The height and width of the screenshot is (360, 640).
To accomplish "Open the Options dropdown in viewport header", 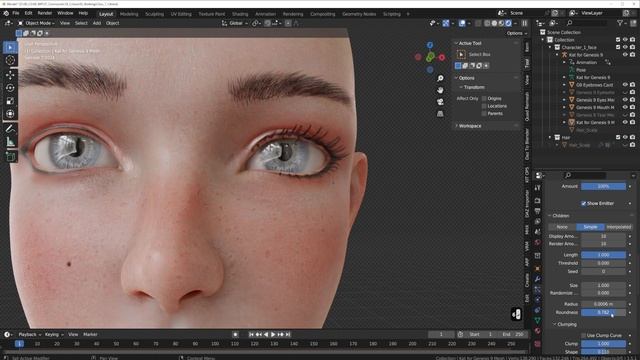I will tap(517, 33).
